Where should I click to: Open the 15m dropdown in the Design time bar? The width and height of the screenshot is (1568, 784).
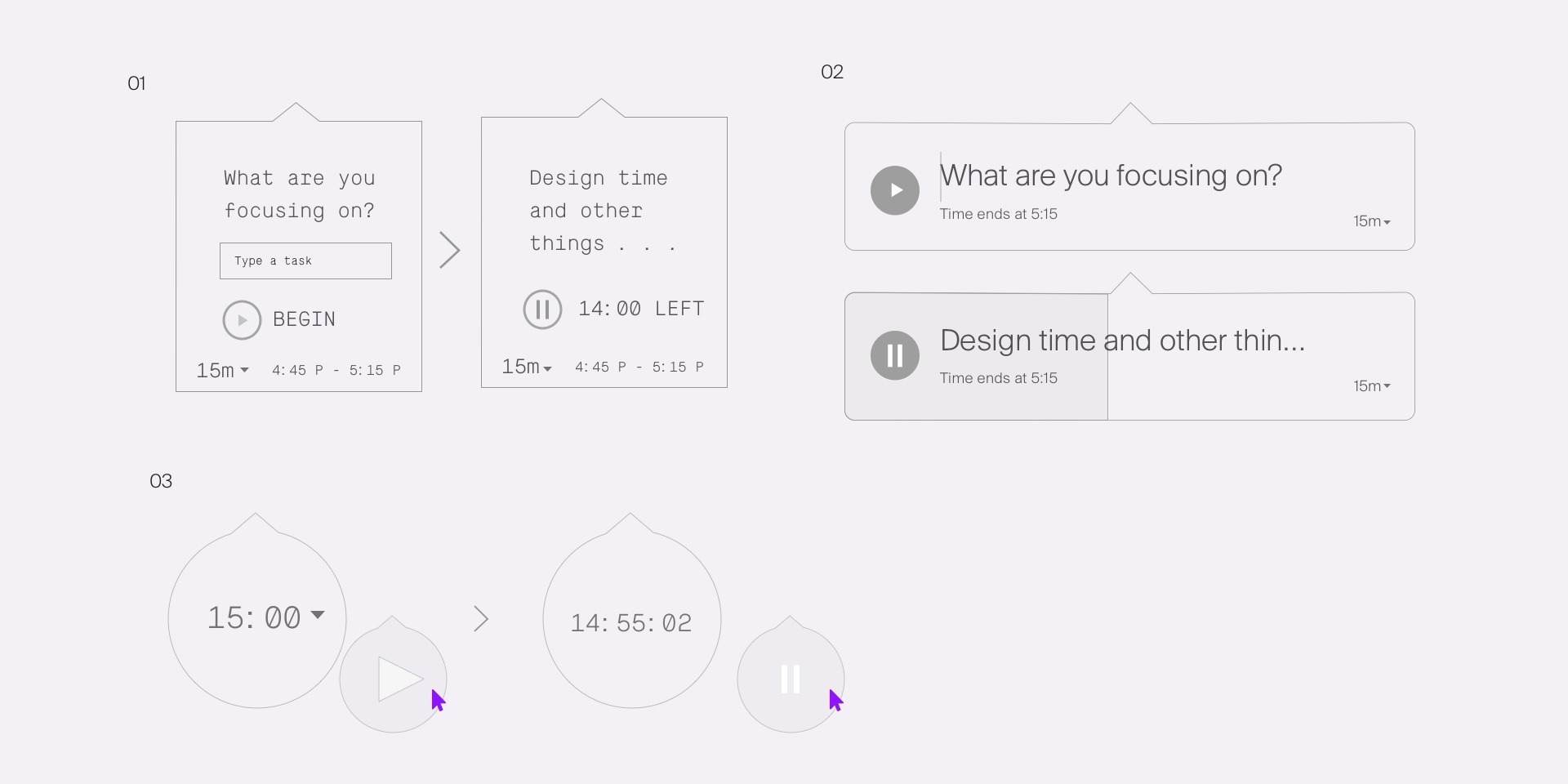(1372, 386)
